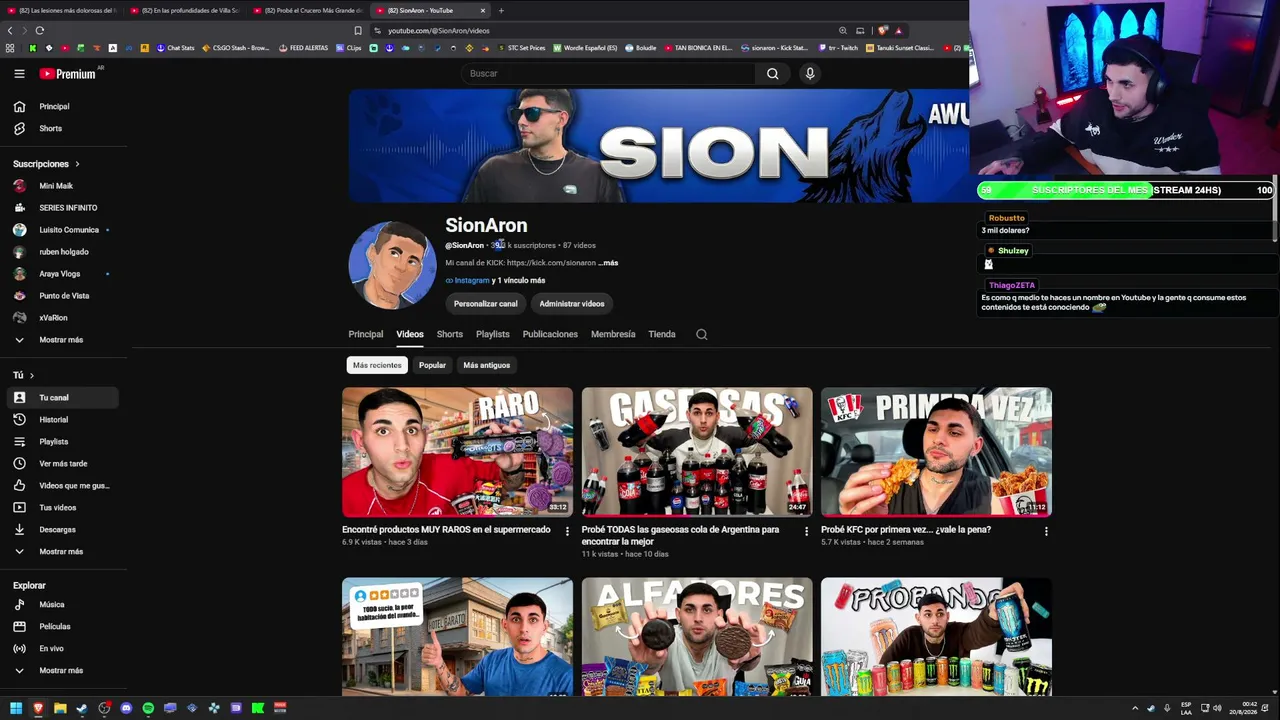Expand Suscripciones section header
The image size is (1280, 720).
pos(46,164)
